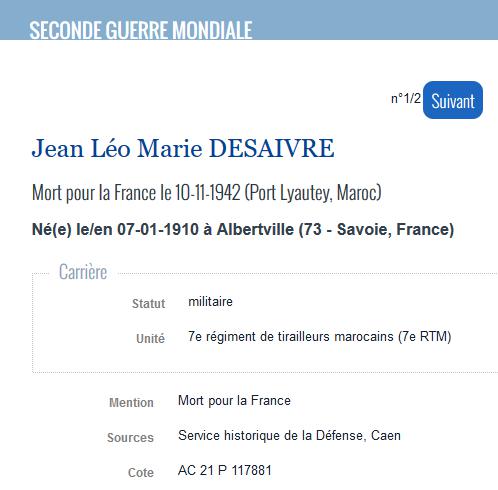
Task: Select the 'militaire' status value
Action: coord(210,302)
